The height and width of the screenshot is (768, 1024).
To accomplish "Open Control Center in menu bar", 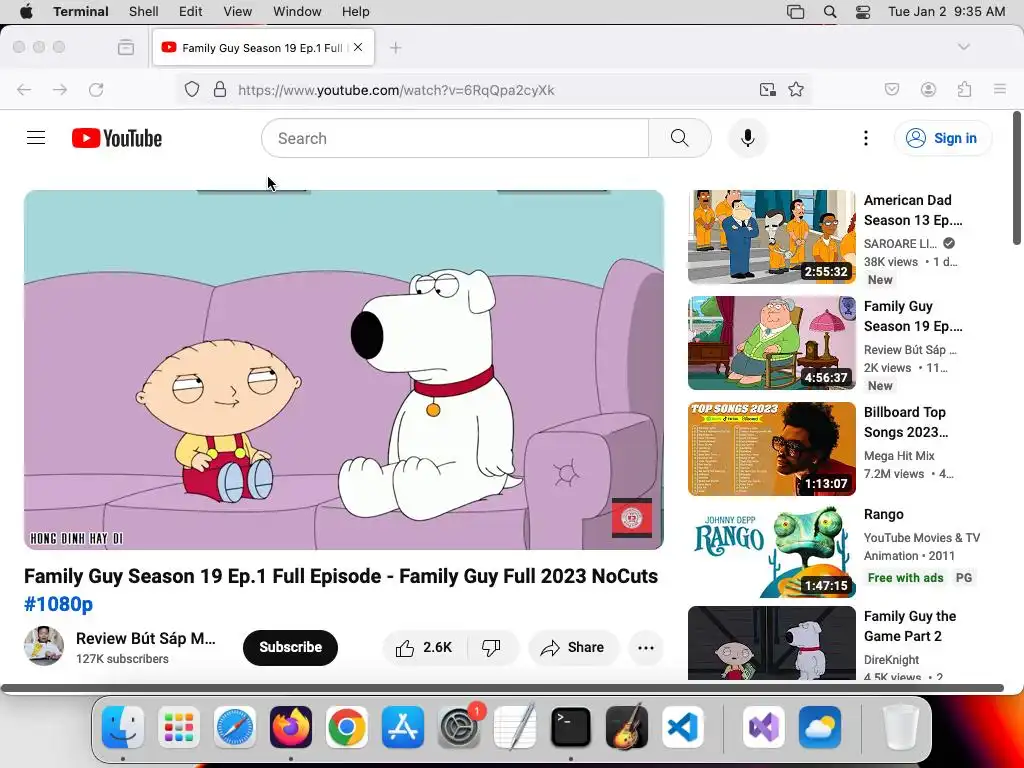I will [863, 11].
